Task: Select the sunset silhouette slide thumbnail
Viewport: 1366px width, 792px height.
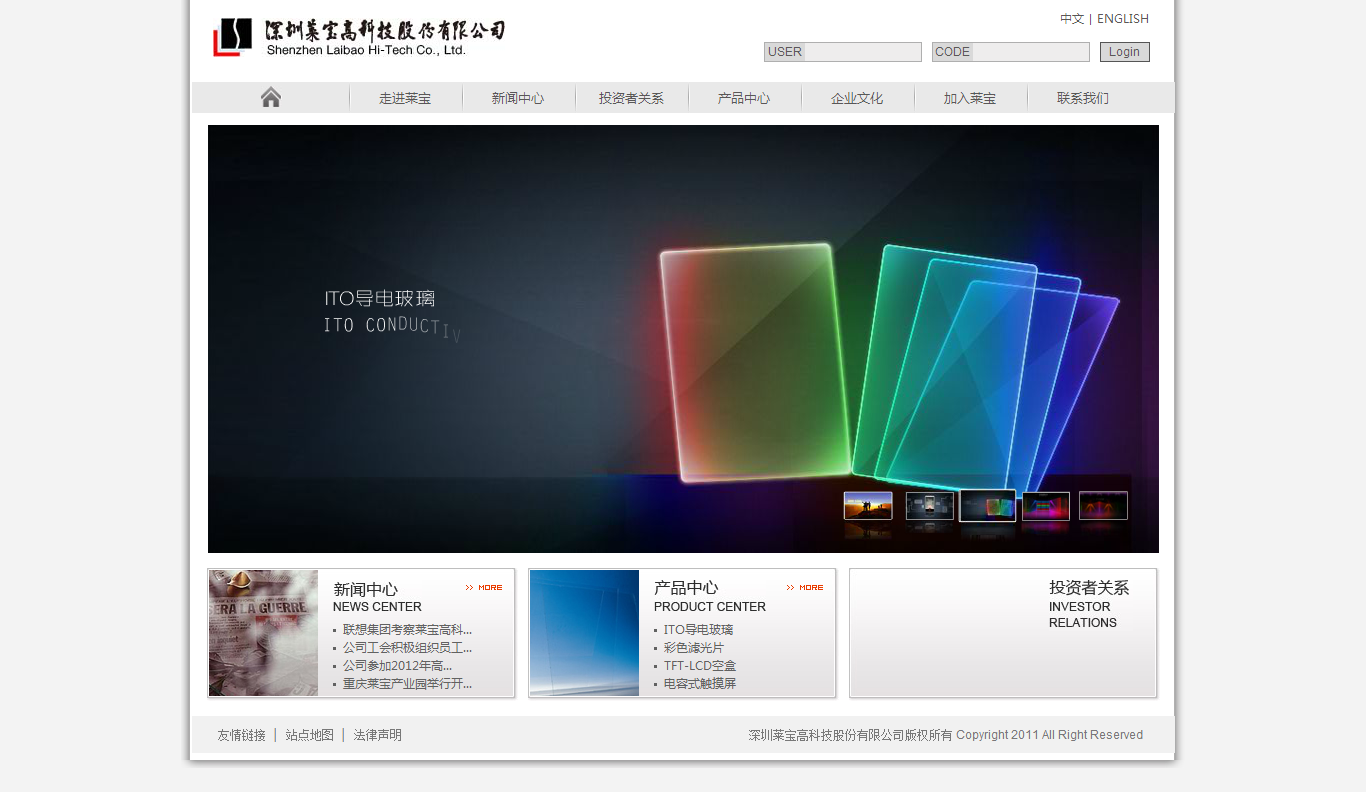Action: click(868, 505)
